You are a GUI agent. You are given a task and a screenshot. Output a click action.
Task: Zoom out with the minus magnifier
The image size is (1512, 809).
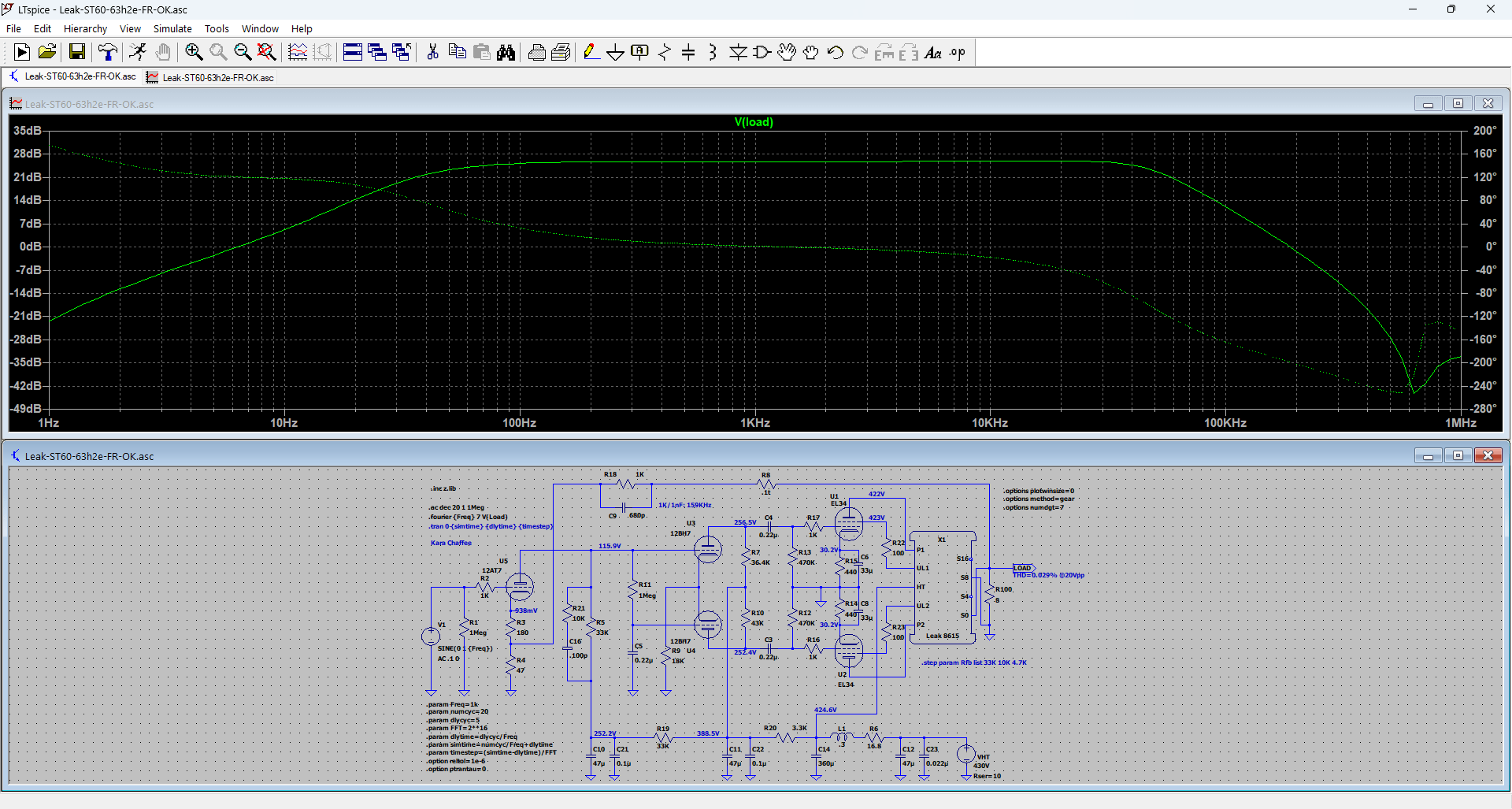243,52
